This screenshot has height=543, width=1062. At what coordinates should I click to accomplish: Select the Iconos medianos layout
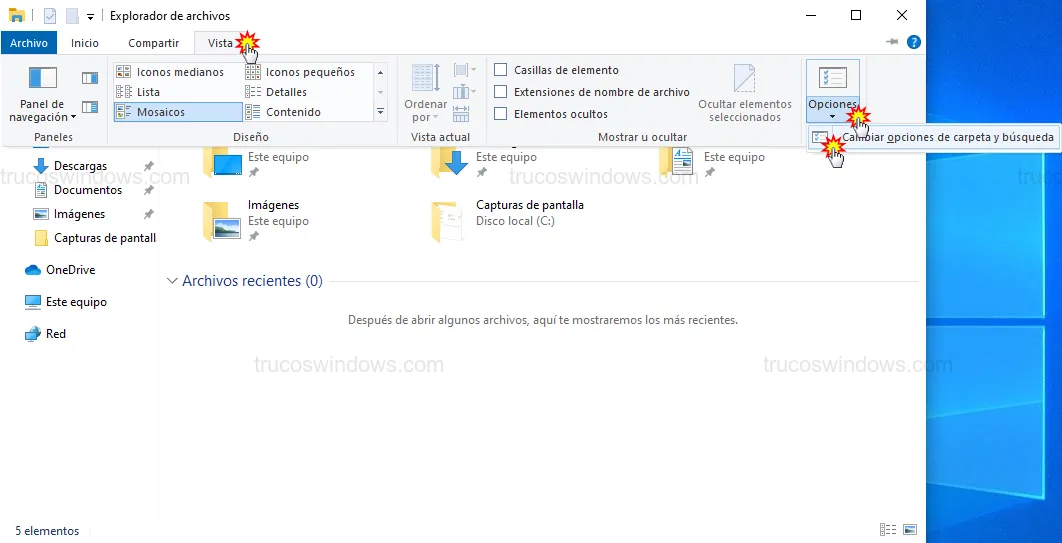tap(178, 72)
